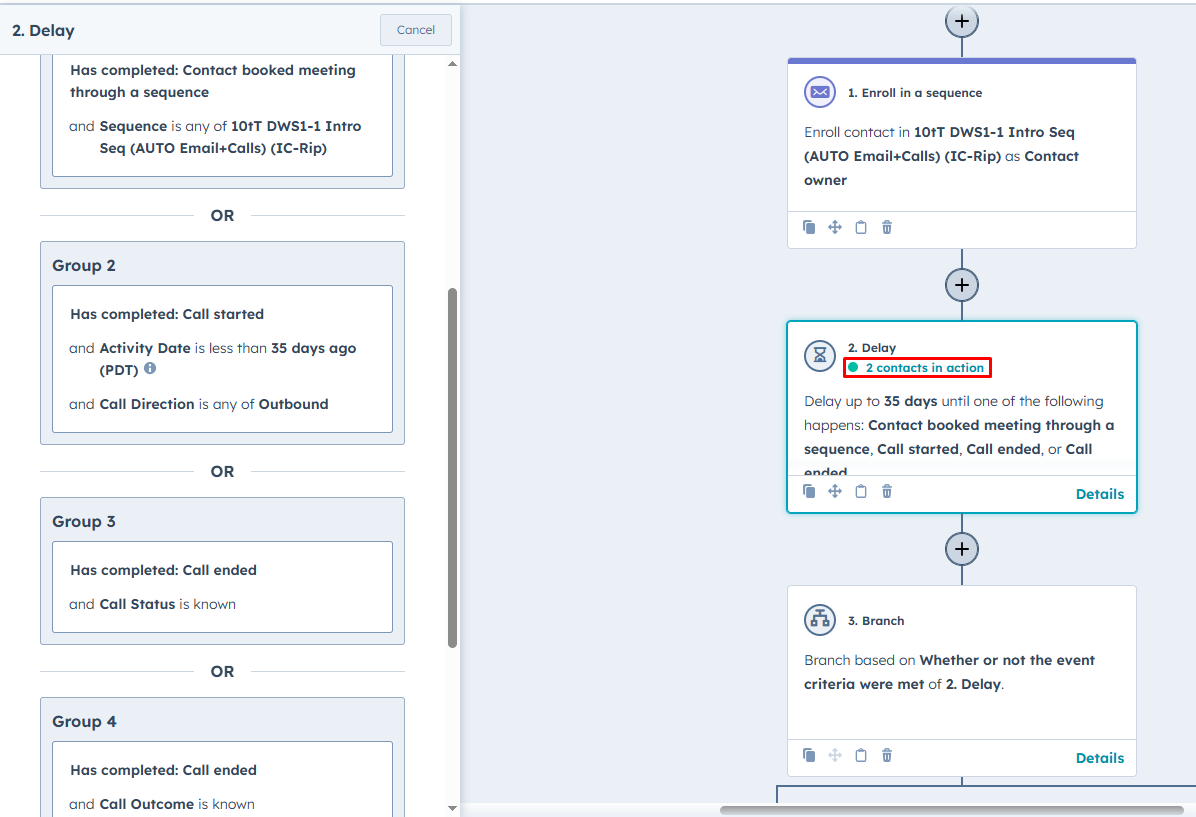Click the plus icon between Delay and Branch
This screenshot has width=1196, height=817.
tap(961, 548)
